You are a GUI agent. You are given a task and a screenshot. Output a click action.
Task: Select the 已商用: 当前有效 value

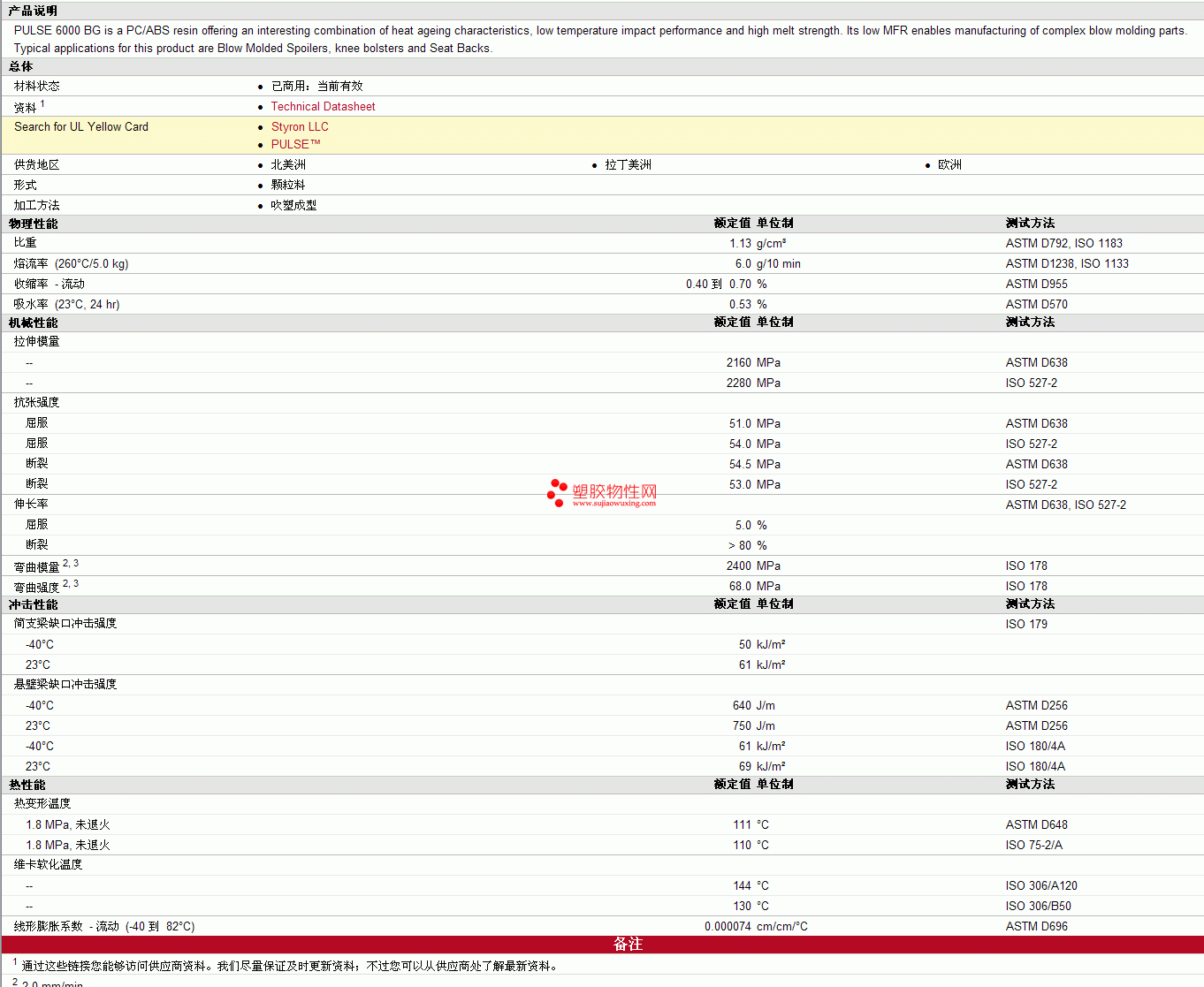316,86
